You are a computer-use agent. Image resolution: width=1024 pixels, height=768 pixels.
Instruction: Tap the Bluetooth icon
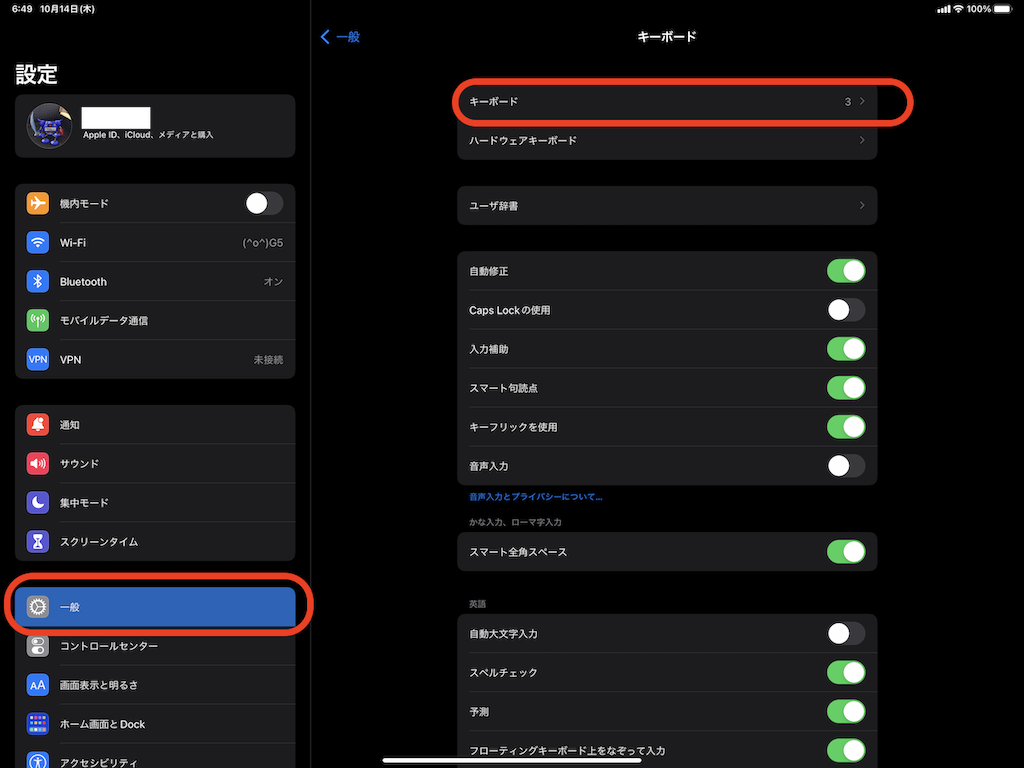(x=38, y=281)
